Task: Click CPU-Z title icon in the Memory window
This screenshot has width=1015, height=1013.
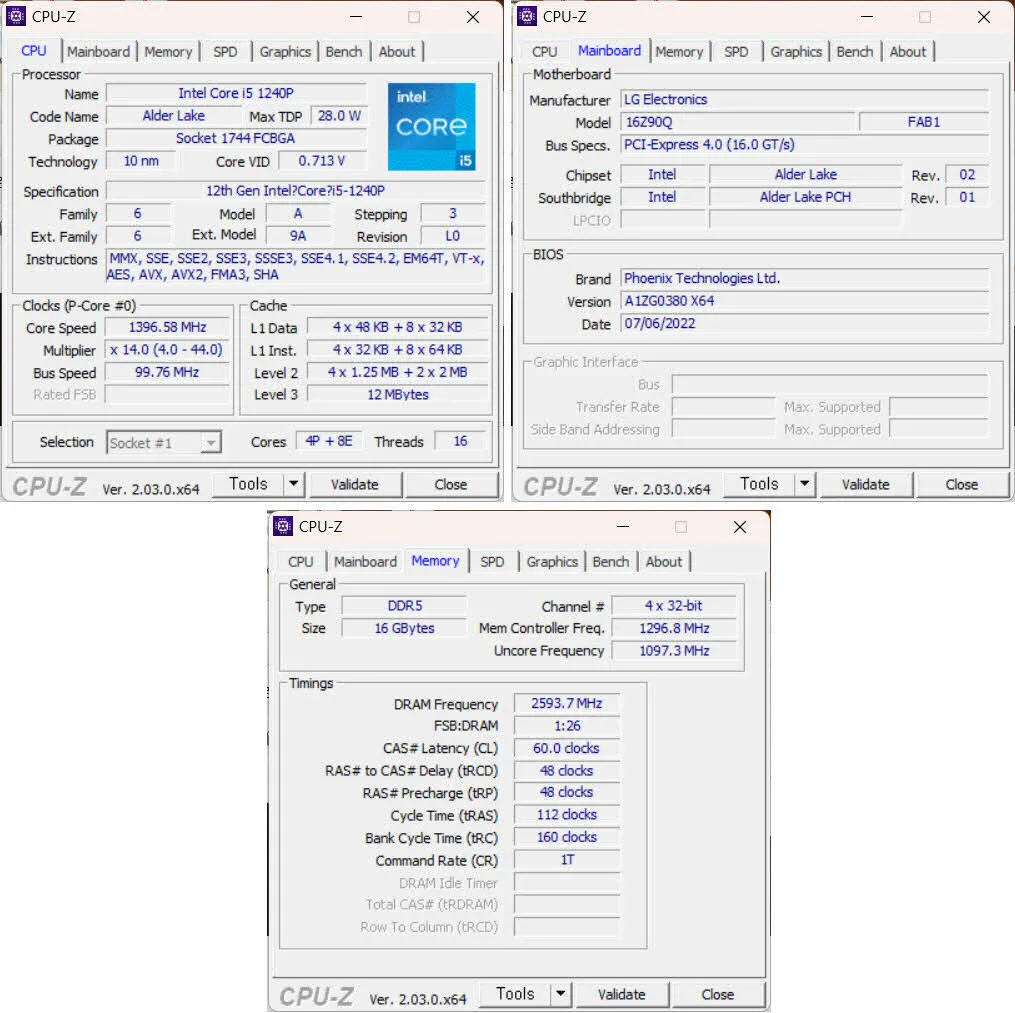Action: tap(283, 526)
